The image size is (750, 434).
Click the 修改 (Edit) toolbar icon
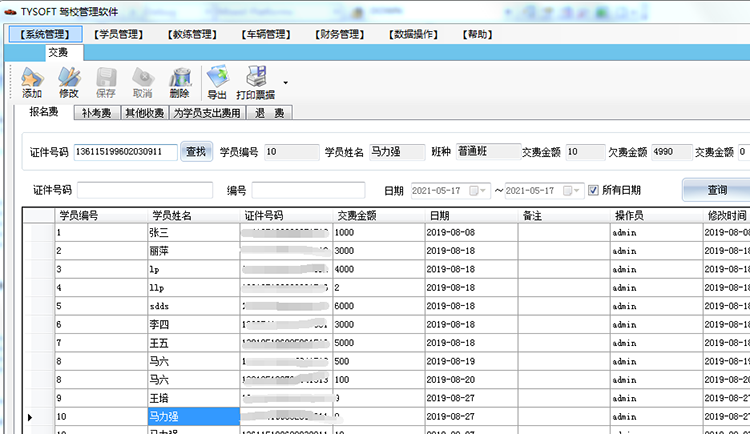coord(68,78)
